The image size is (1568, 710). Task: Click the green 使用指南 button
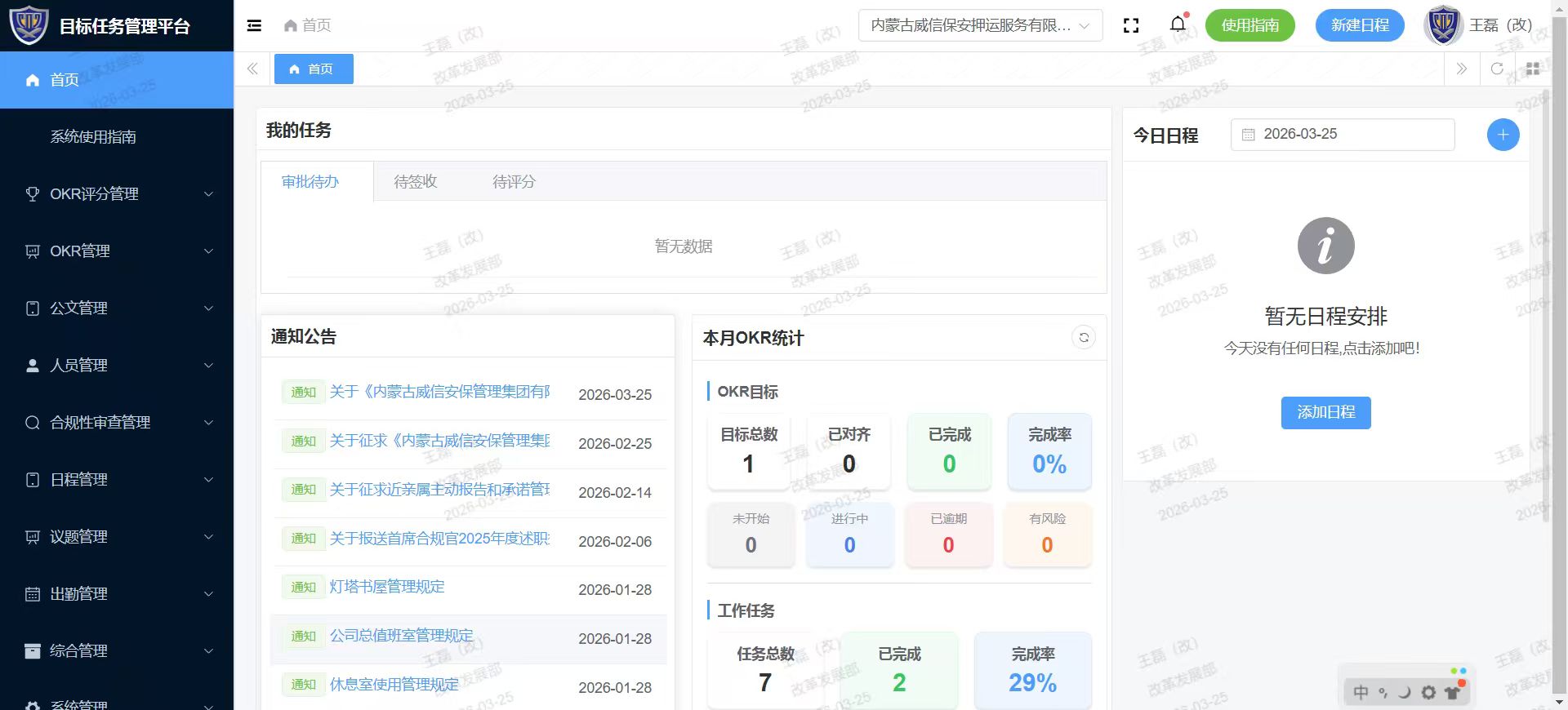point(1249,25)
